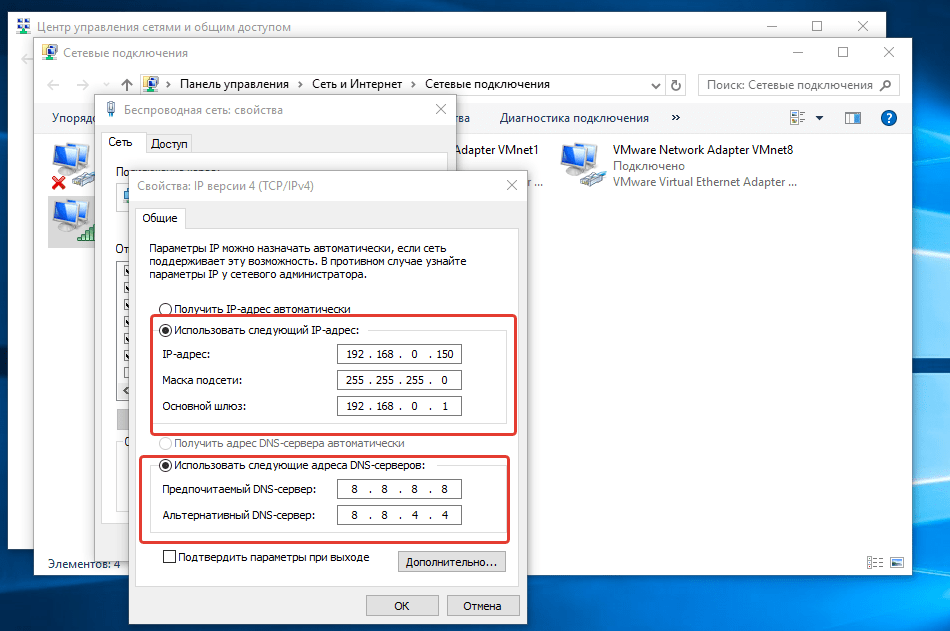The width and height of the screenshot is (950, 631).
Task: Click 'Диагностика подключения' toolbar command
Action: pyautogui.click(x=574, y=118)
